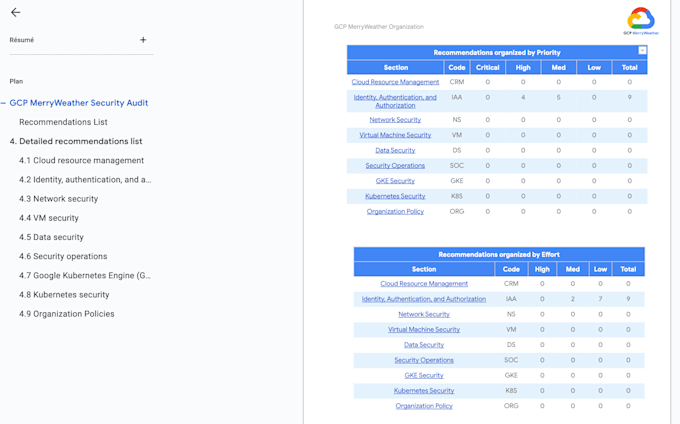The width and height of the screenshot is (680, 424).
Task: Jump to 4.5 Data security section
Action: tap(51, 237)
